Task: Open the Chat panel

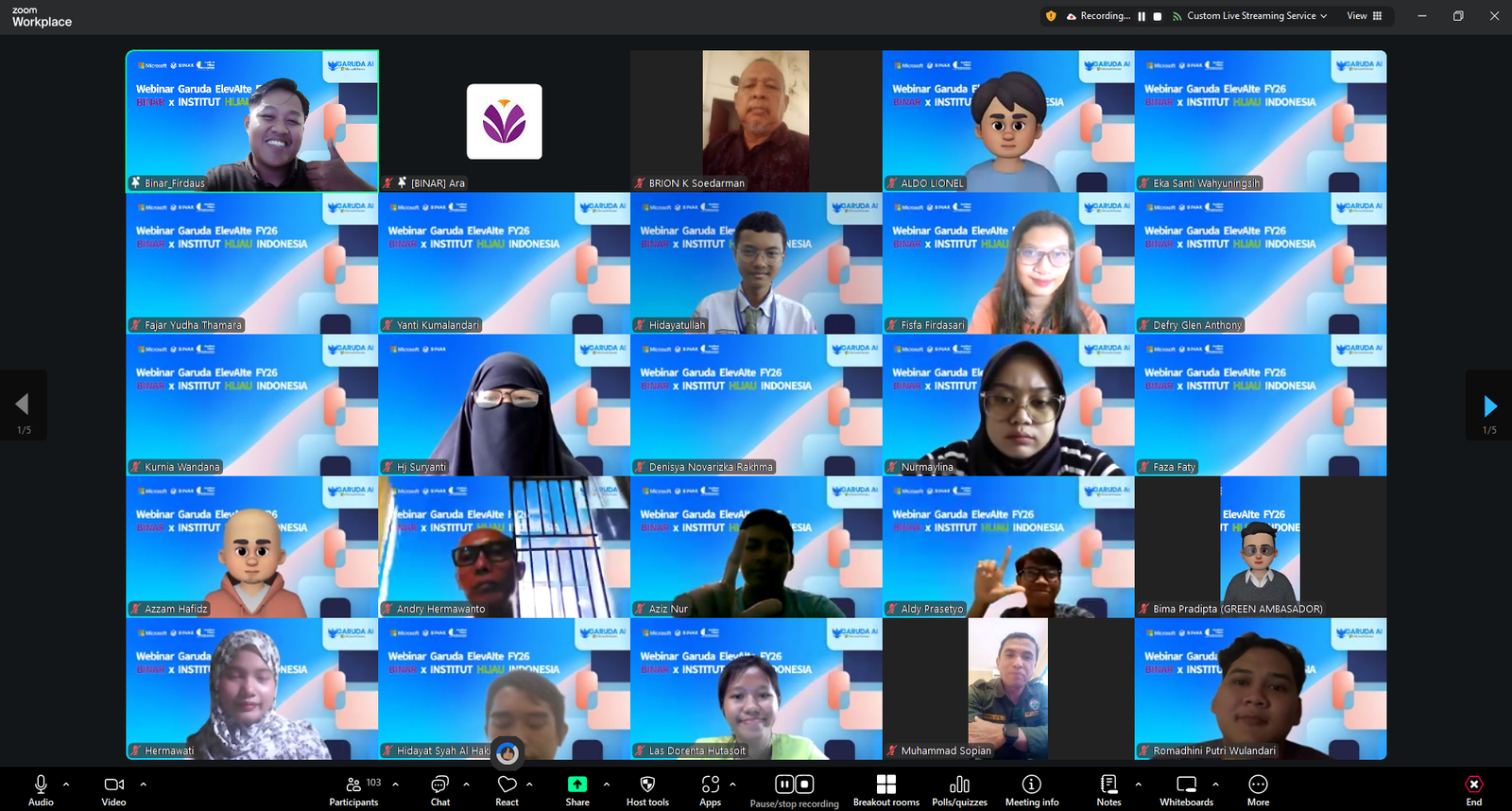Action: (x=440, y=790)
